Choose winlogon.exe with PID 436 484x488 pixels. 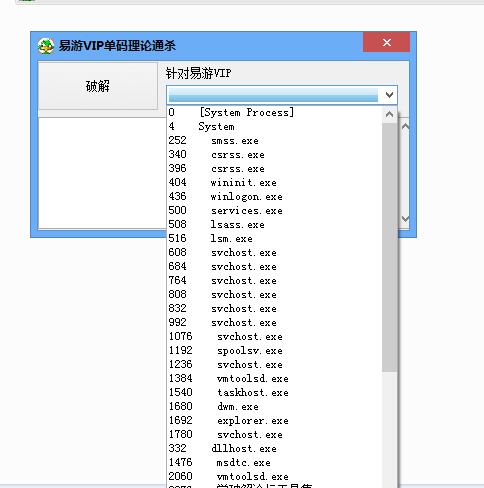click(274, 196)
